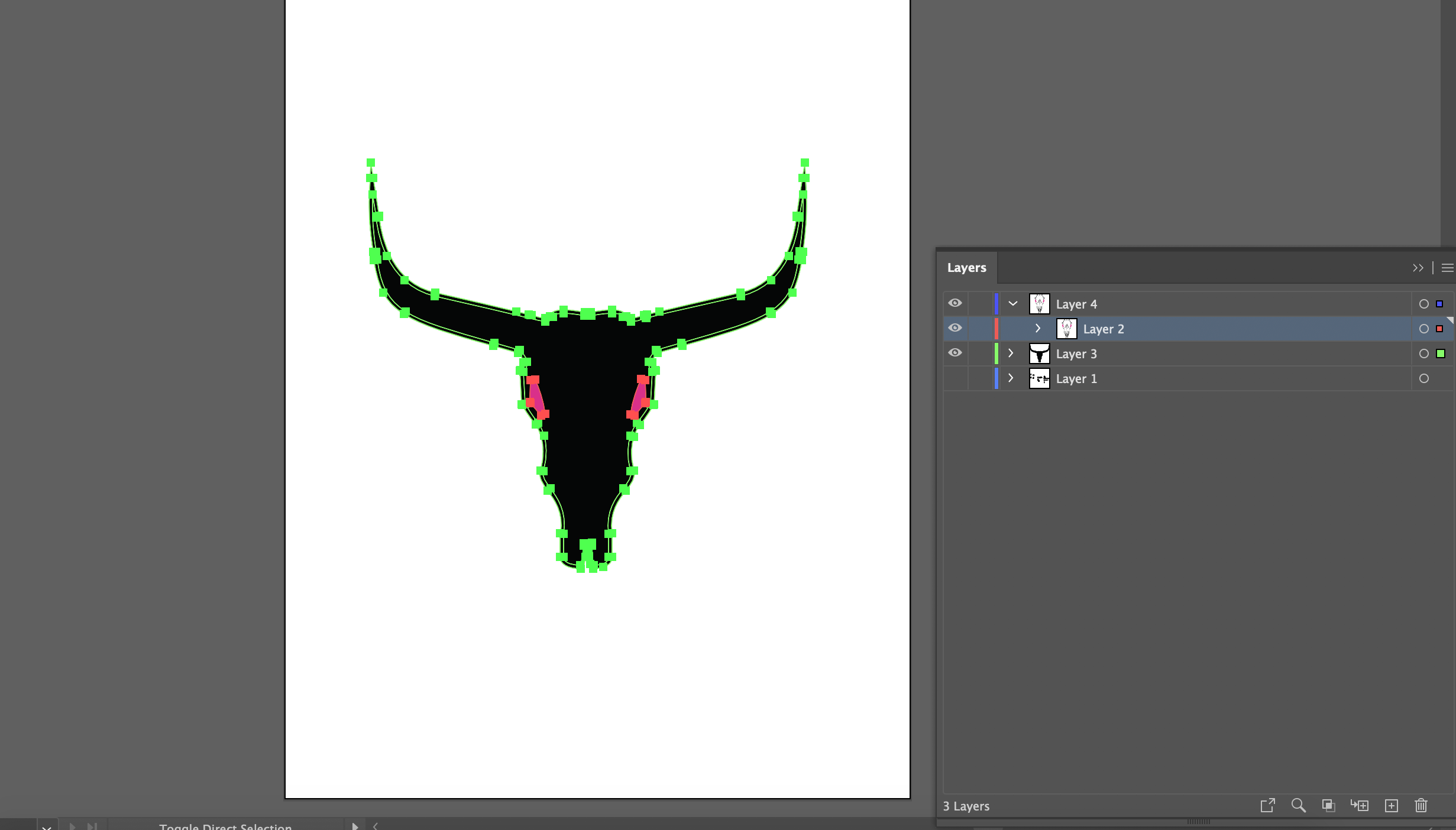The image size is (1456, 830).
Task: Toggle the eye icon for Layer 4
Action: tap(956, 303)
